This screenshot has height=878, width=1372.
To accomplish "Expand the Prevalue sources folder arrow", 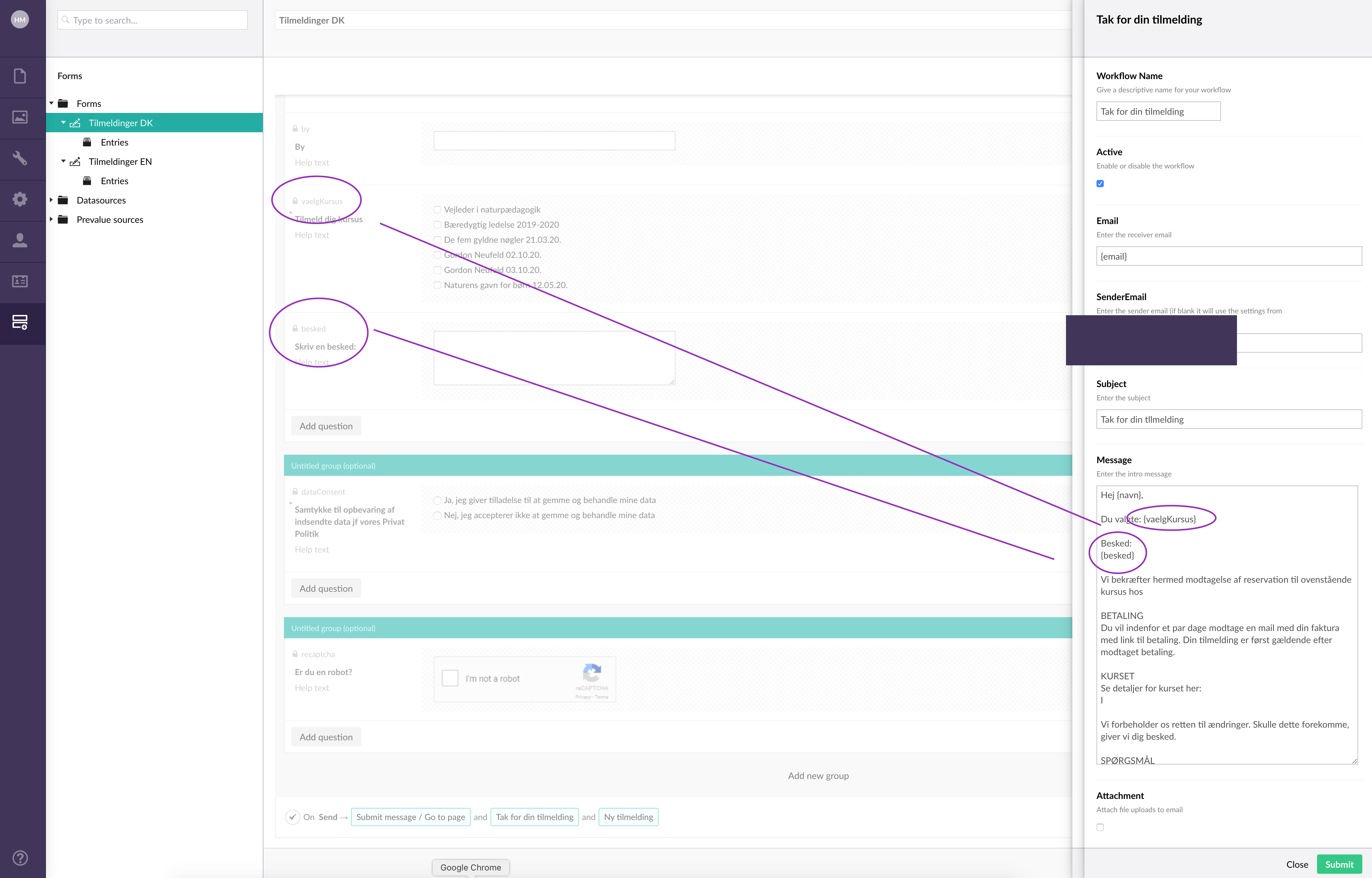I will click(x=51, y=219).
